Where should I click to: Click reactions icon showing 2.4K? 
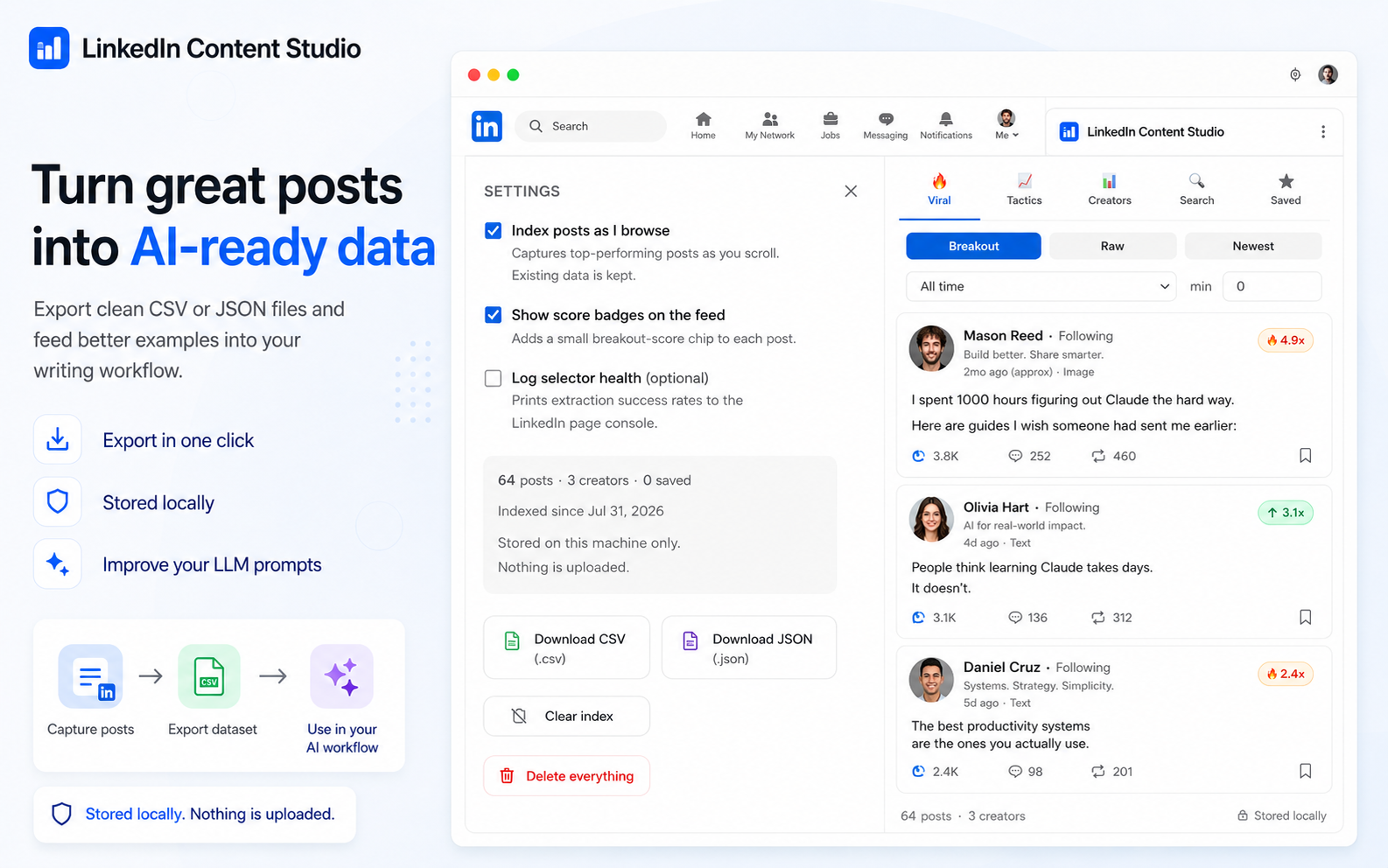pyautogui.click(x=918, y=772)
